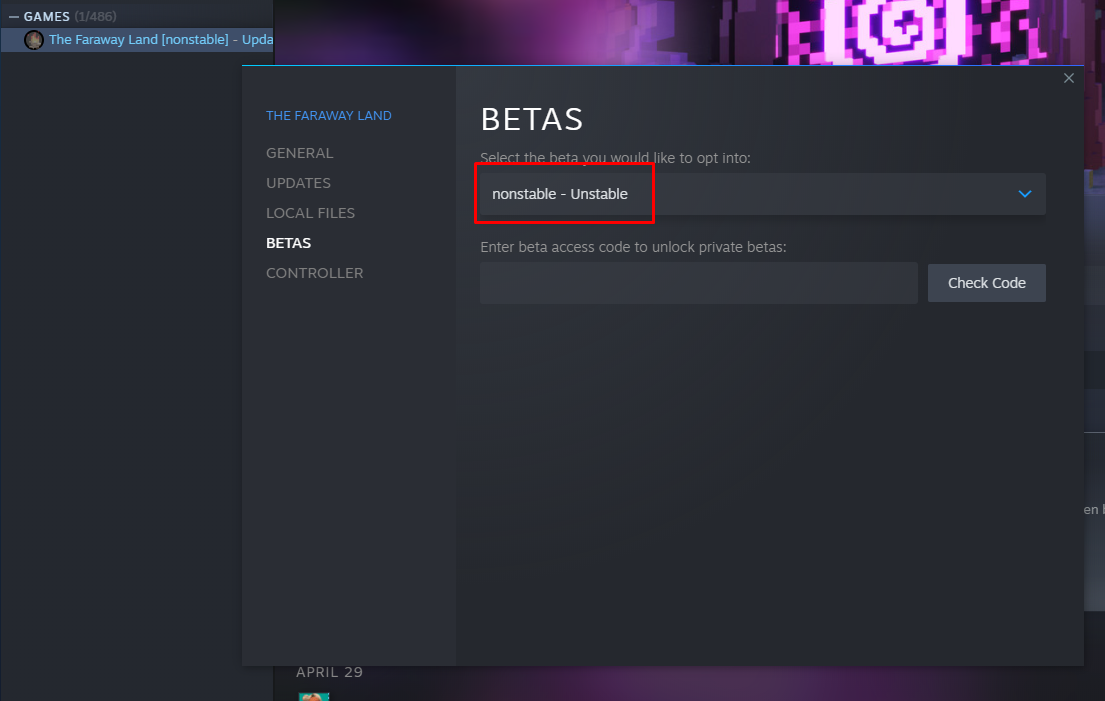1105x701 pixels.
Task: Click the THE FARAWAY LAND title heading
Action: coord(328,116)
